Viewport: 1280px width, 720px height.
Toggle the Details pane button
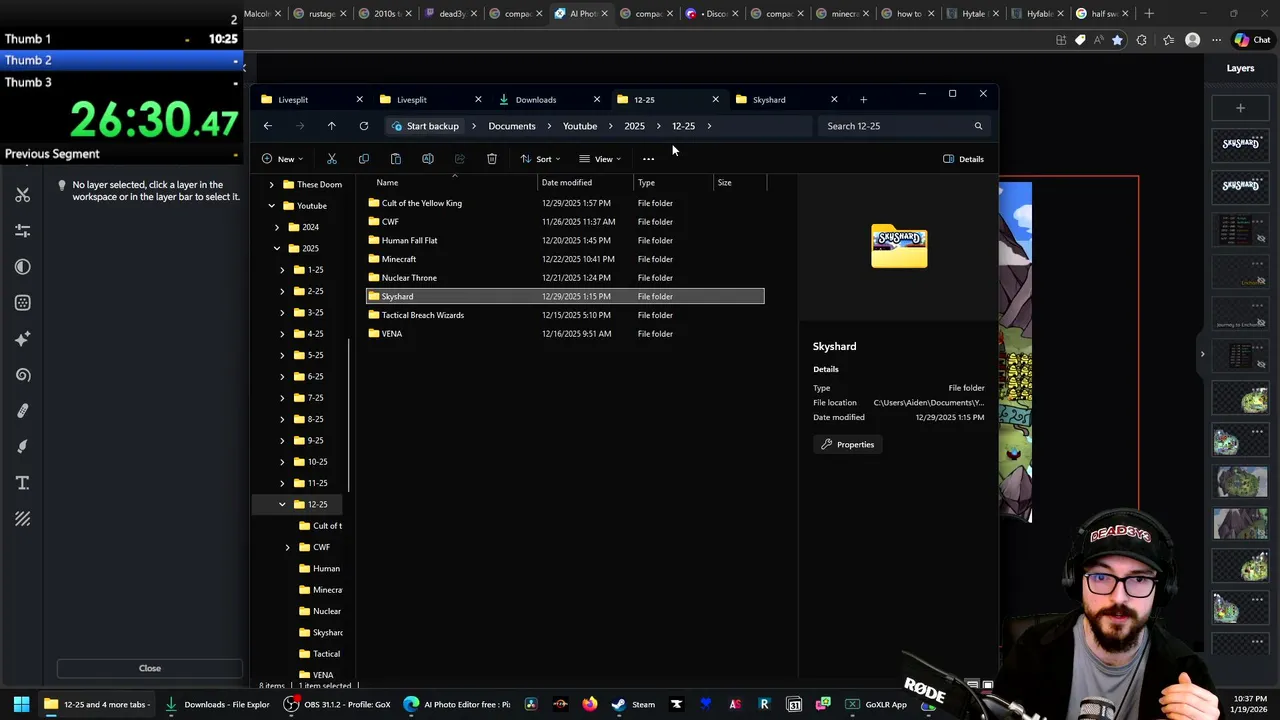tap(964, 159)
